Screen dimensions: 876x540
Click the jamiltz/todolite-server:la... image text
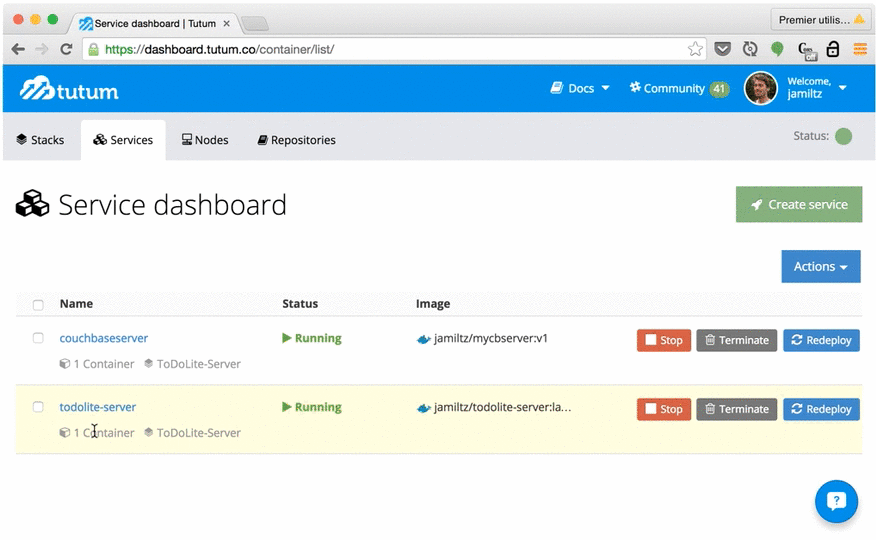tap(503, 407)
